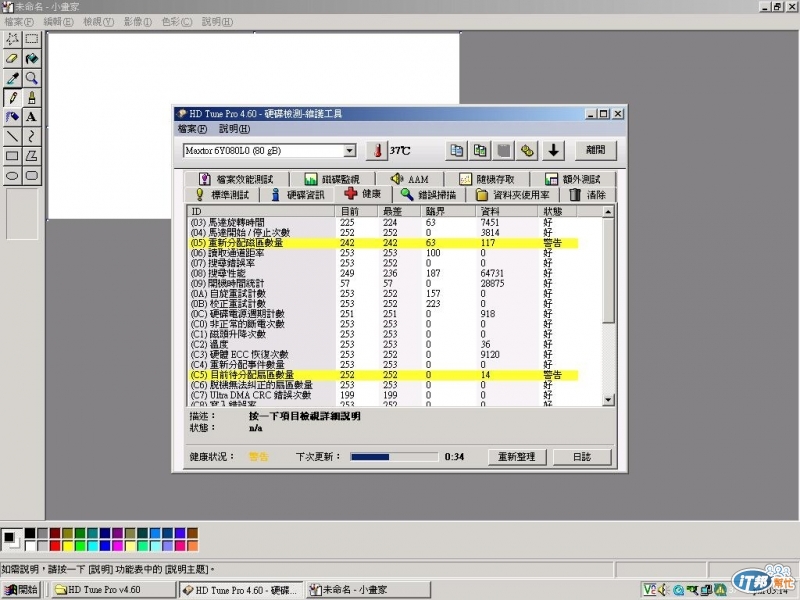Screen dimensions: 800x600
Task: Select the Magnifier tool in Paint
Action: (32, 78)
